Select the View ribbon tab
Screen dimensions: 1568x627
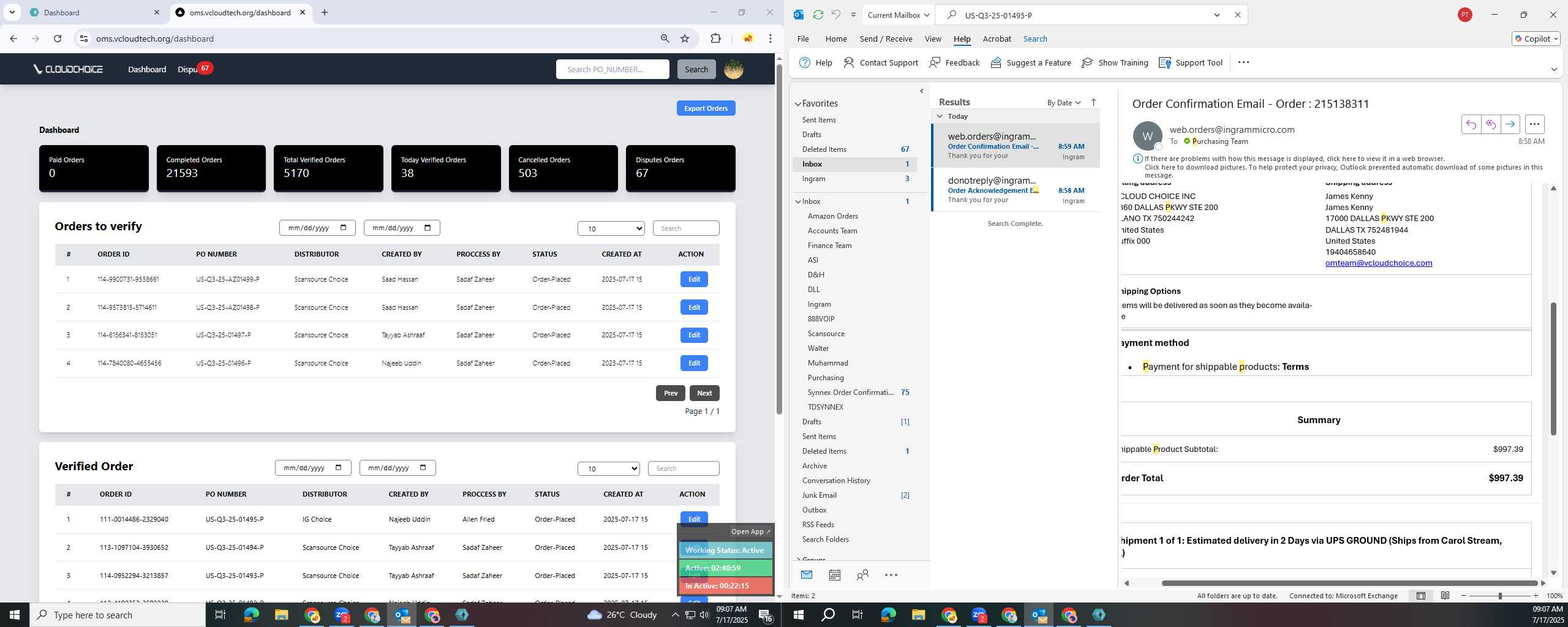[x=933, y=39]
